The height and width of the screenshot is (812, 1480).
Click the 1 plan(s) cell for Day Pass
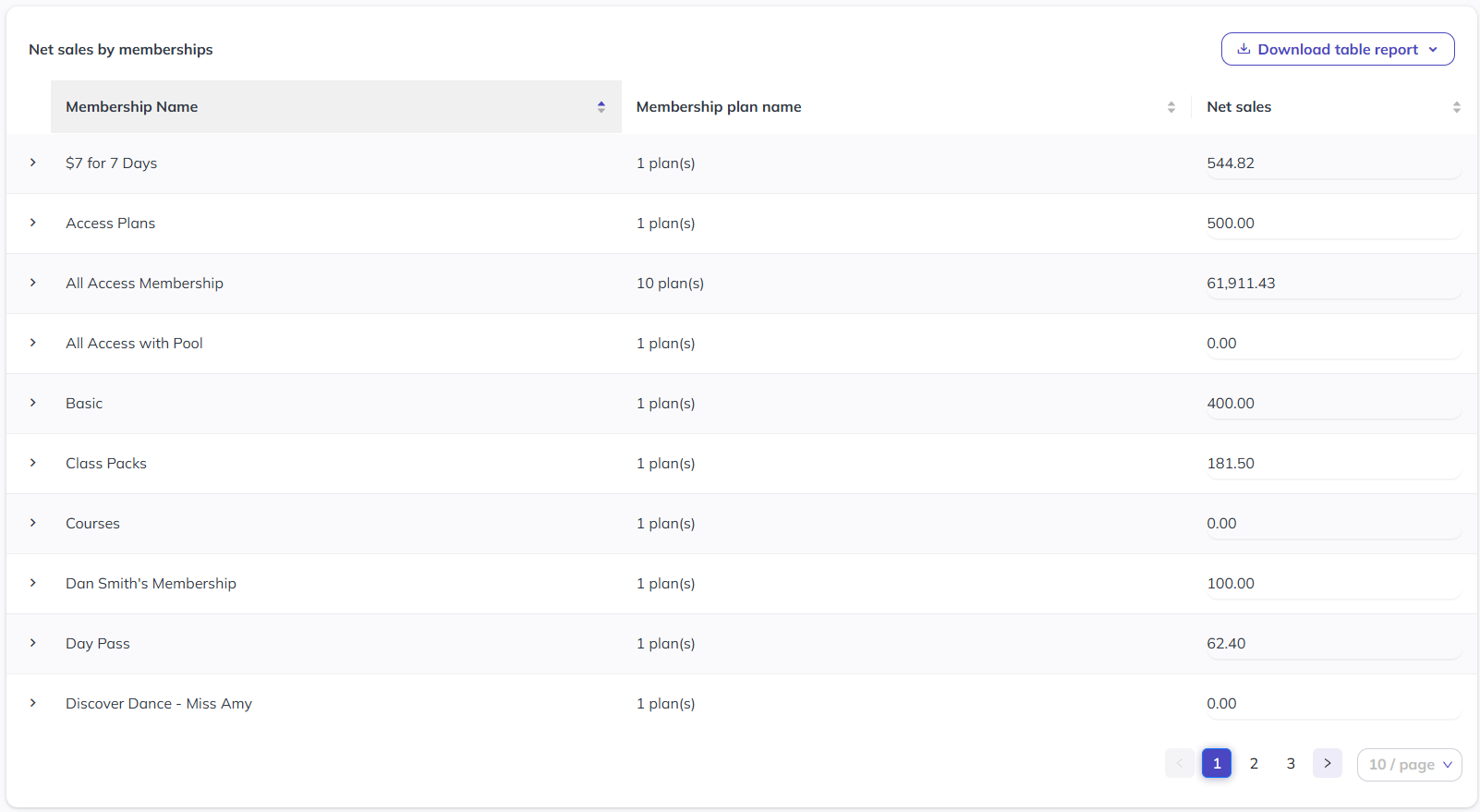point(666,643)
